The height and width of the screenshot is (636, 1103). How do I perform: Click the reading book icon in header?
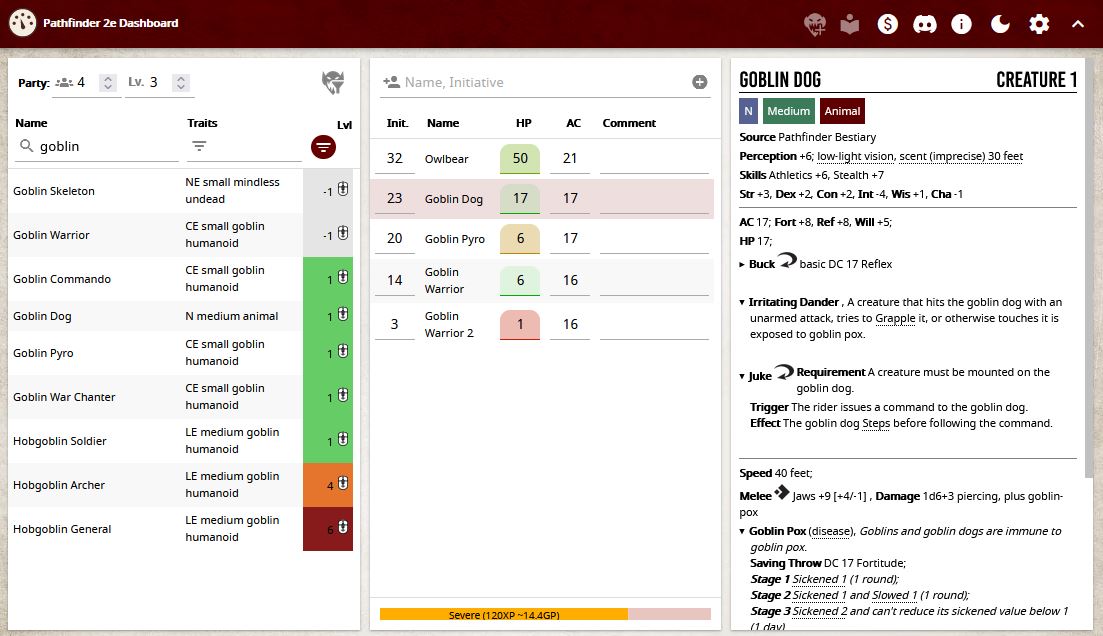[x=850, y=24]
